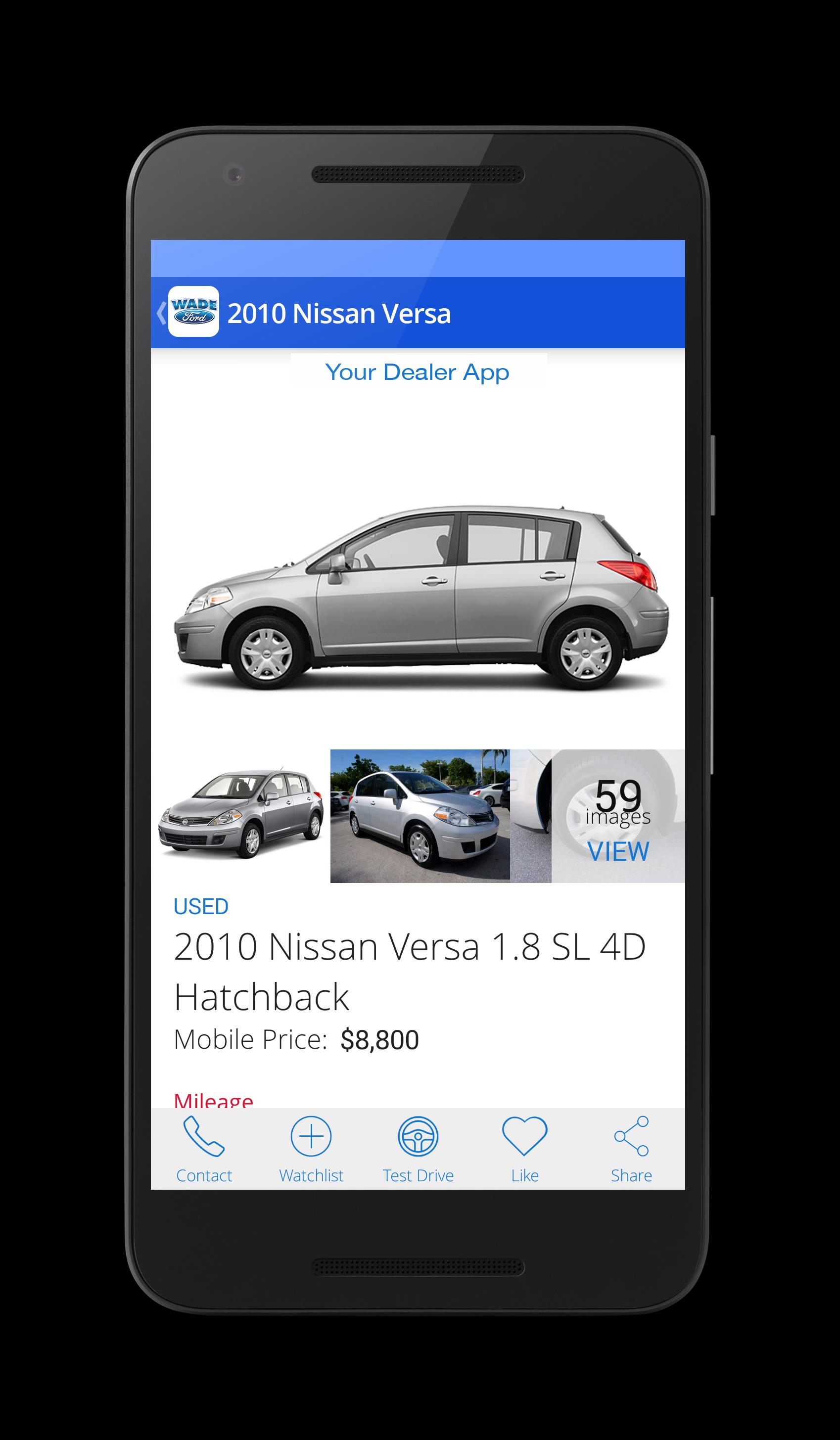Screen dimensions: 840x1440
Task: Add vehicle to Watchlist plus icon
Action: click(x=311, y=1136)
